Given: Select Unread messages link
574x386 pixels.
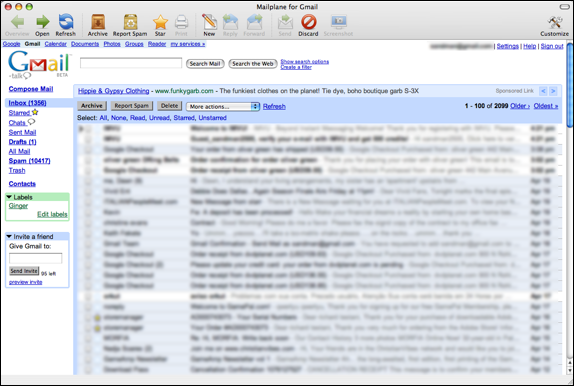Looking at the screenshot, I should pyautogui.click(x=159, y=118).
